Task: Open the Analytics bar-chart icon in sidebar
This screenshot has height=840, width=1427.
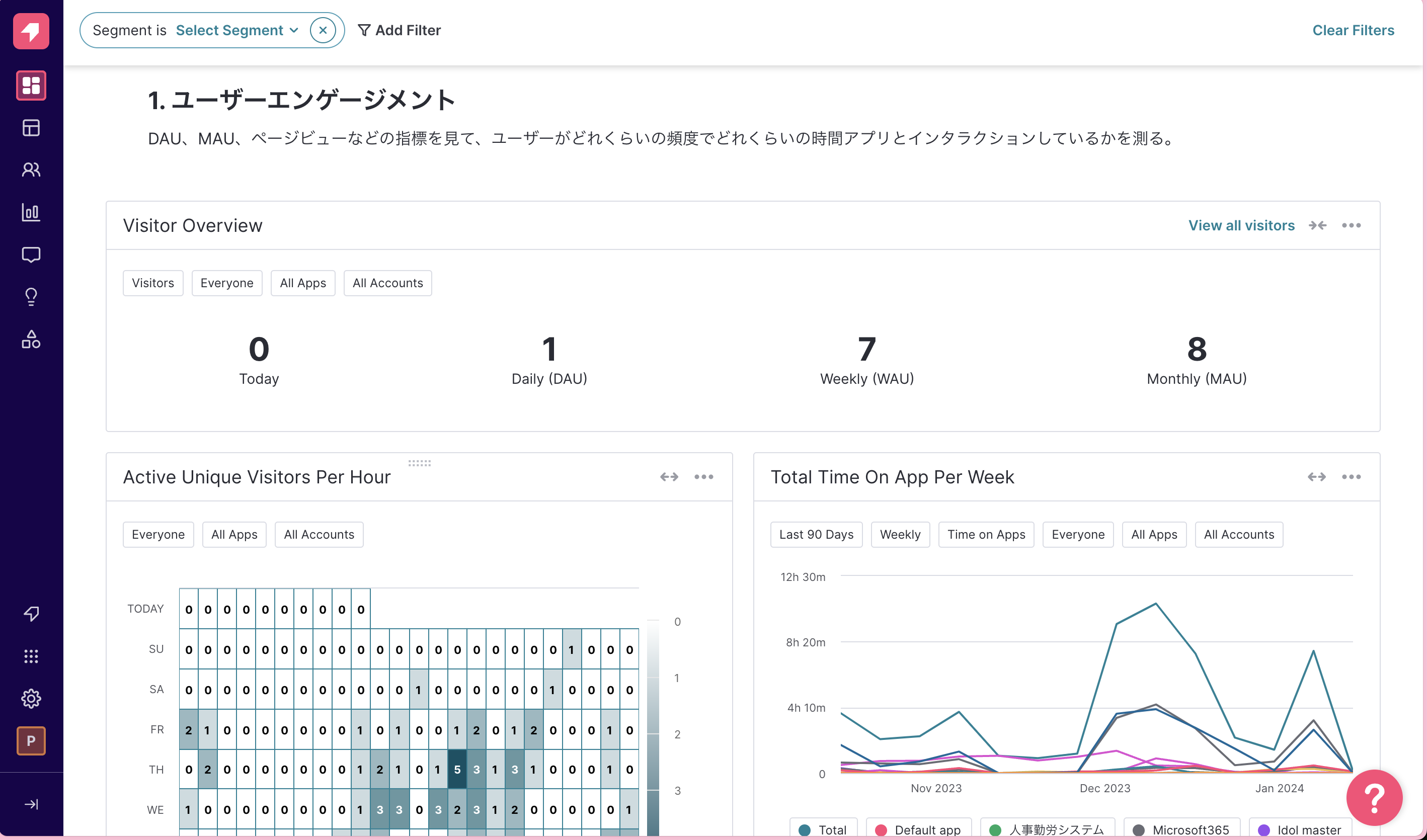Action: [31, 212]
